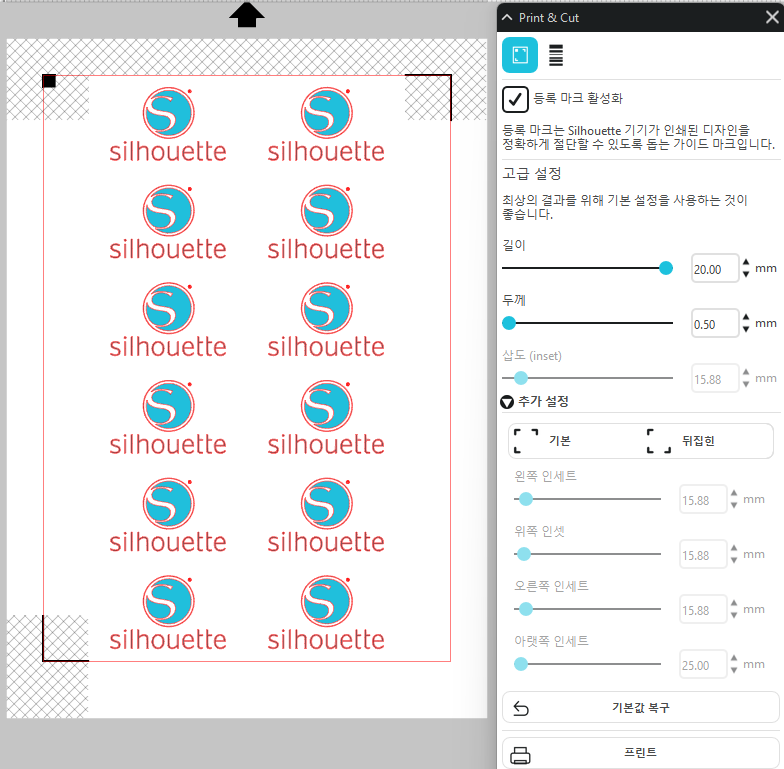
Task: Select the top-left silhouette logo on canvas
Action: pos(168,125)
